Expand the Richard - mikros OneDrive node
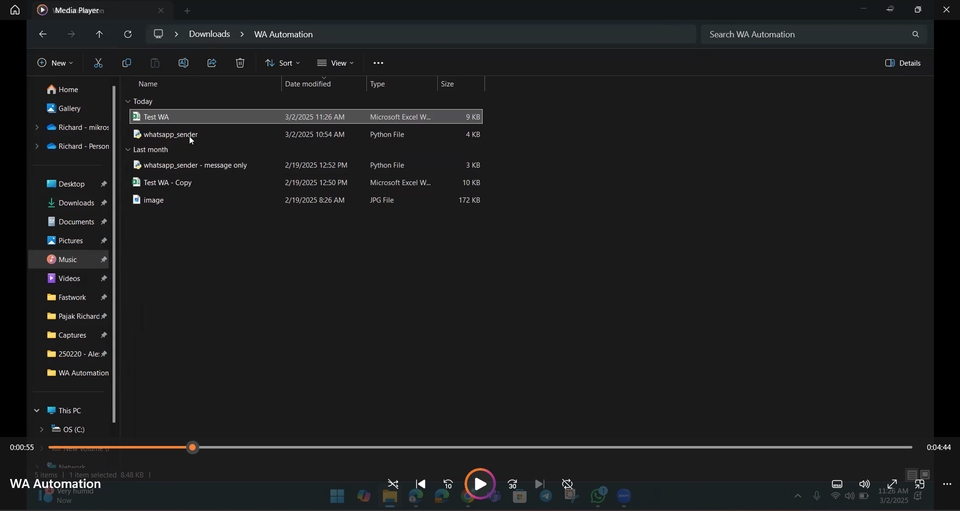 [37, 127]
